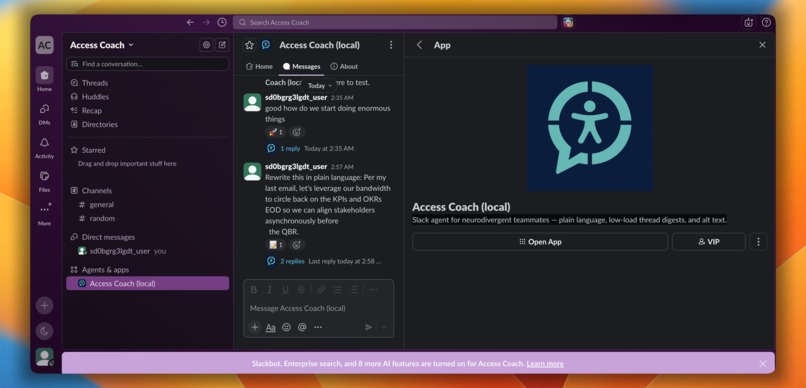This screenshot has width=806, height=388.
Task: Go back in the App panel
Action: 419,45
